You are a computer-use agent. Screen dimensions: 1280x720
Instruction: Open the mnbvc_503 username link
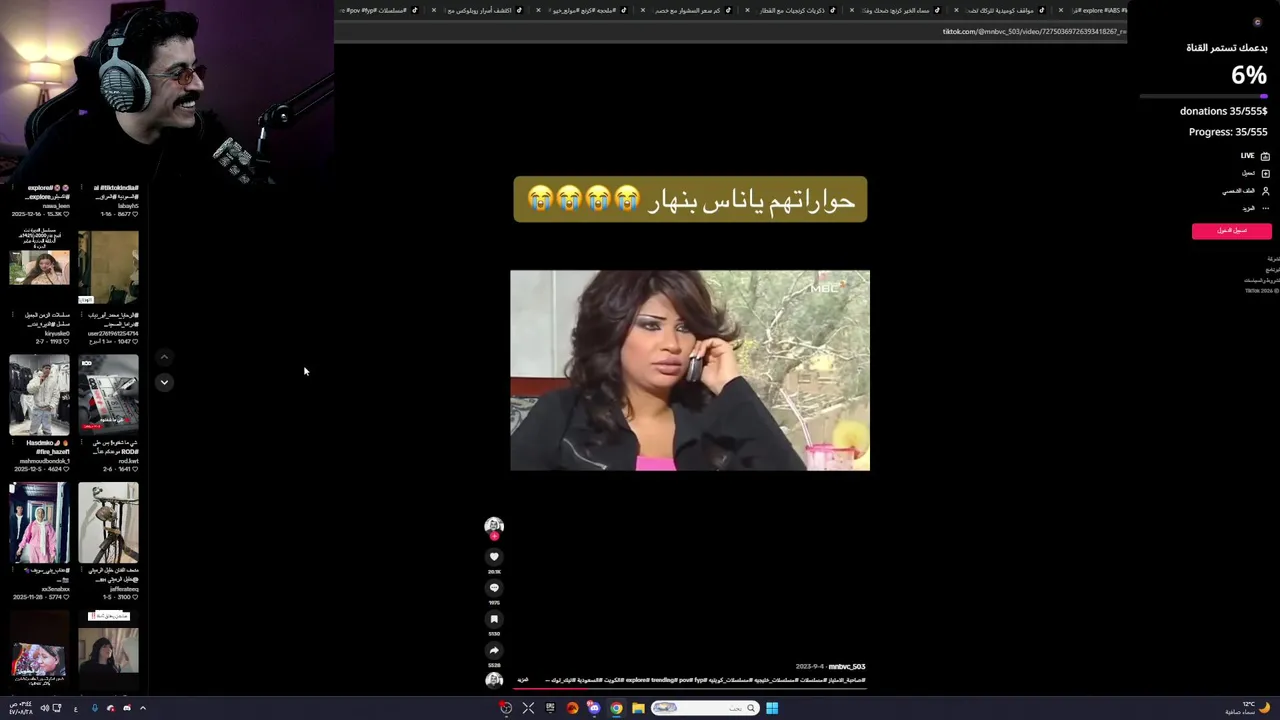click(846, 666)
